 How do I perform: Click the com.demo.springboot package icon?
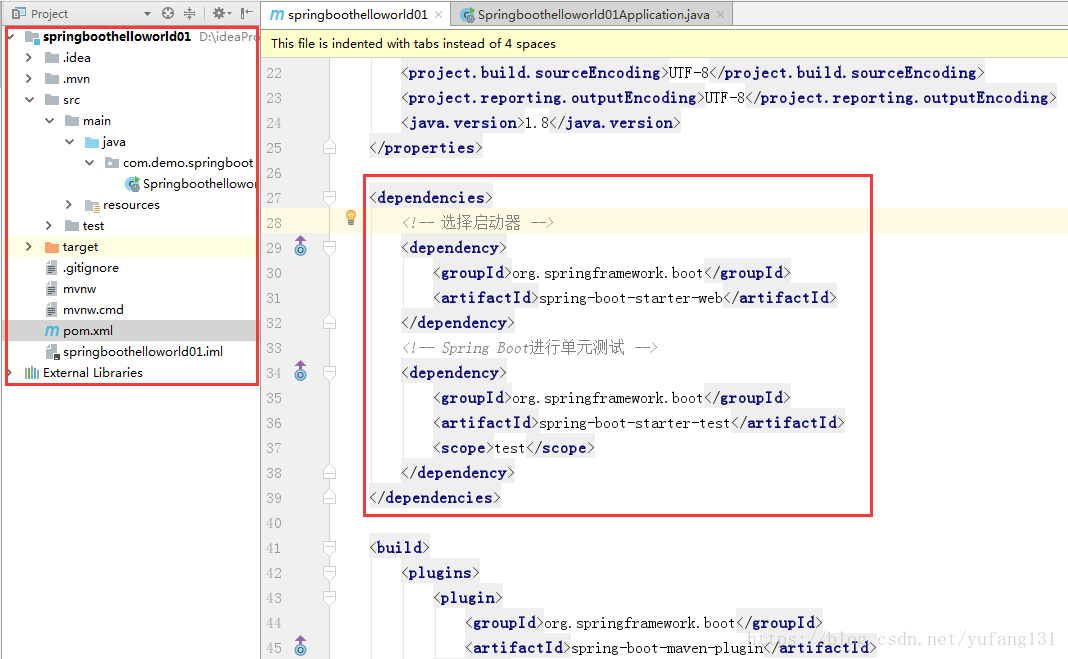click(112, 163)
